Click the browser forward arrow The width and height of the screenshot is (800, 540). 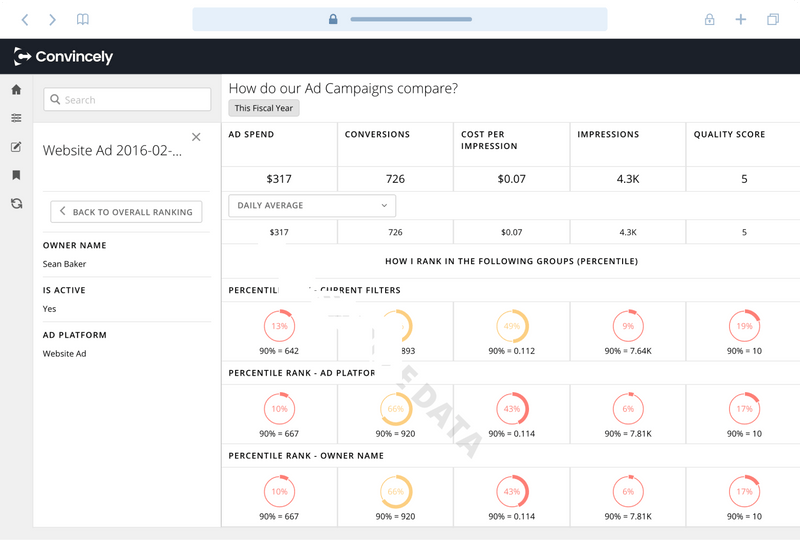[x=52, y=19]
